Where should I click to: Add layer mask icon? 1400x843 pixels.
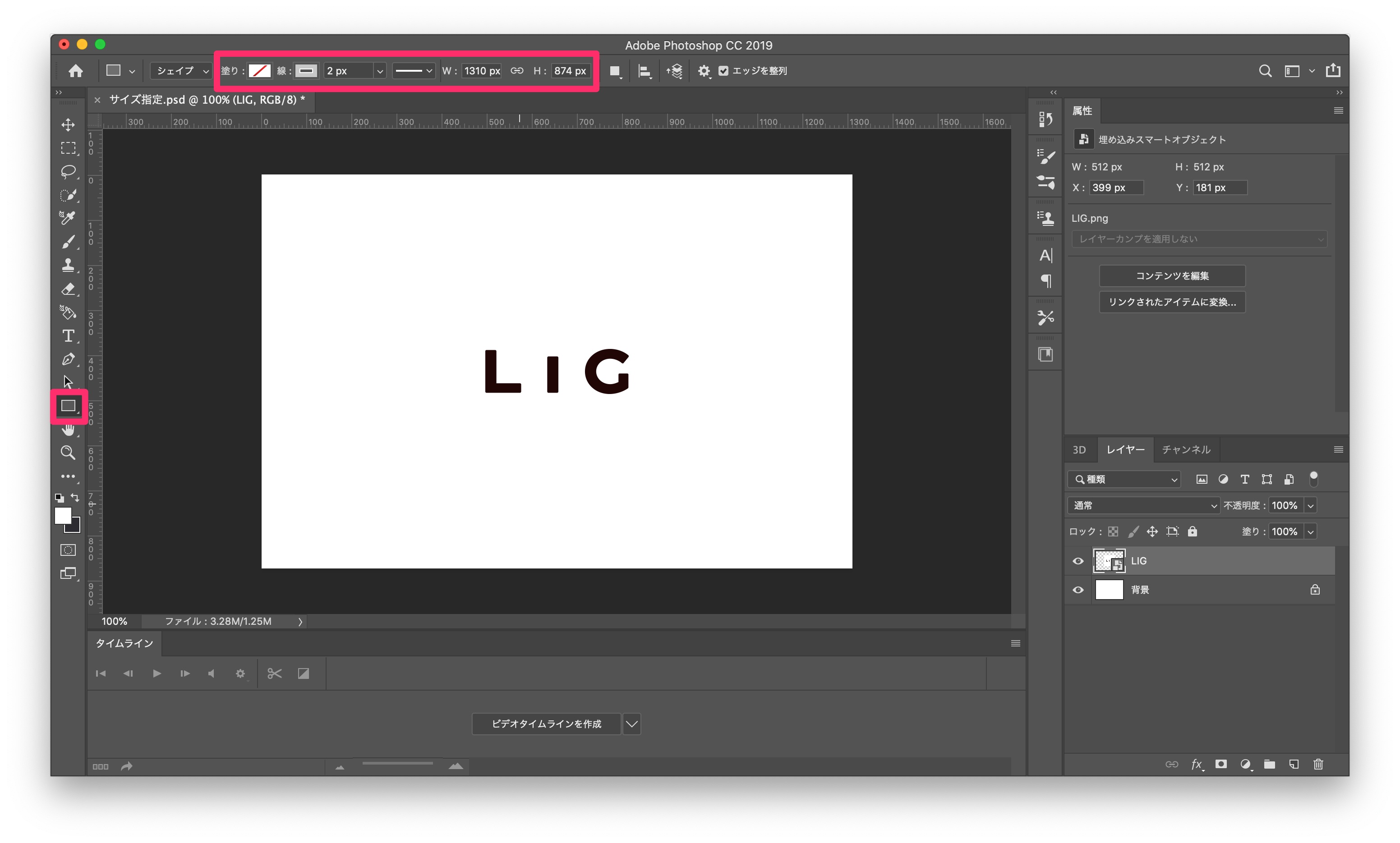click(1221, 765)
